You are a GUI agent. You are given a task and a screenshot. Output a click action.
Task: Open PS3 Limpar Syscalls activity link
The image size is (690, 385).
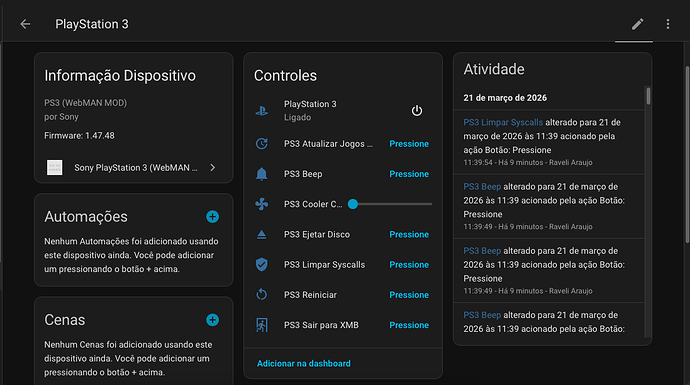coord(503,122)
